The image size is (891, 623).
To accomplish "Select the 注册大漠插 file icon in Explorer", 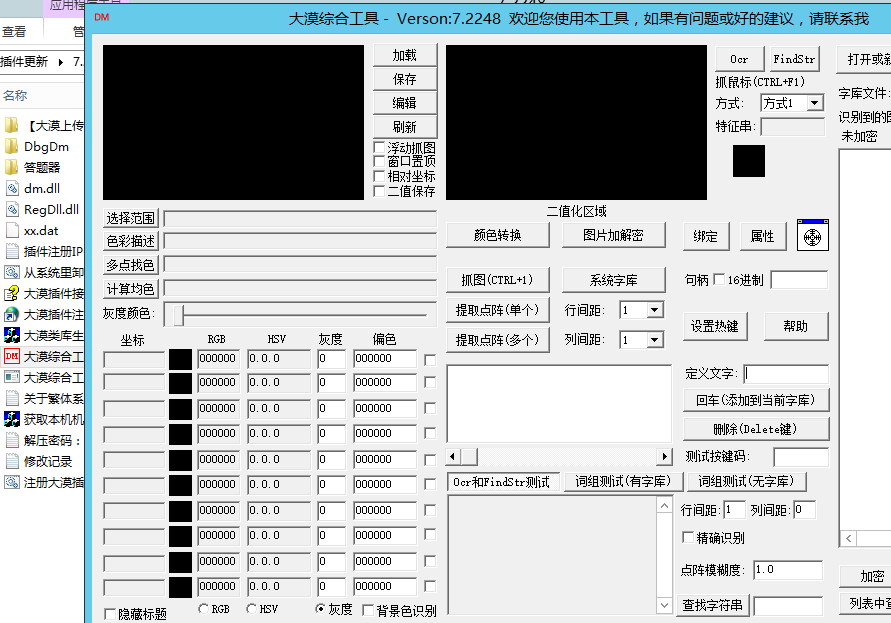I will click(11, 482).
